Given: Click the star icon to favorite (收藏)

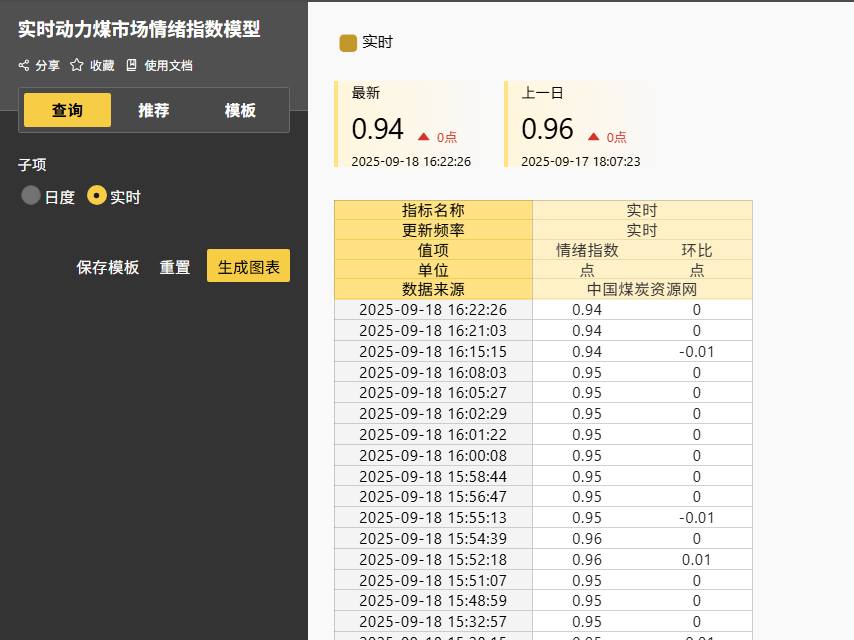Looking at the screenshot, I should (77, 66).
